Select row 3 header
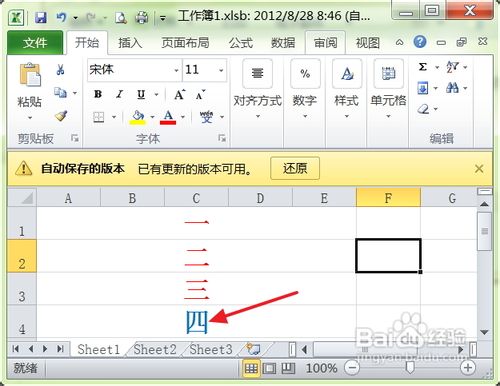This screenshot has width=500, height=386. coord(22,289)
